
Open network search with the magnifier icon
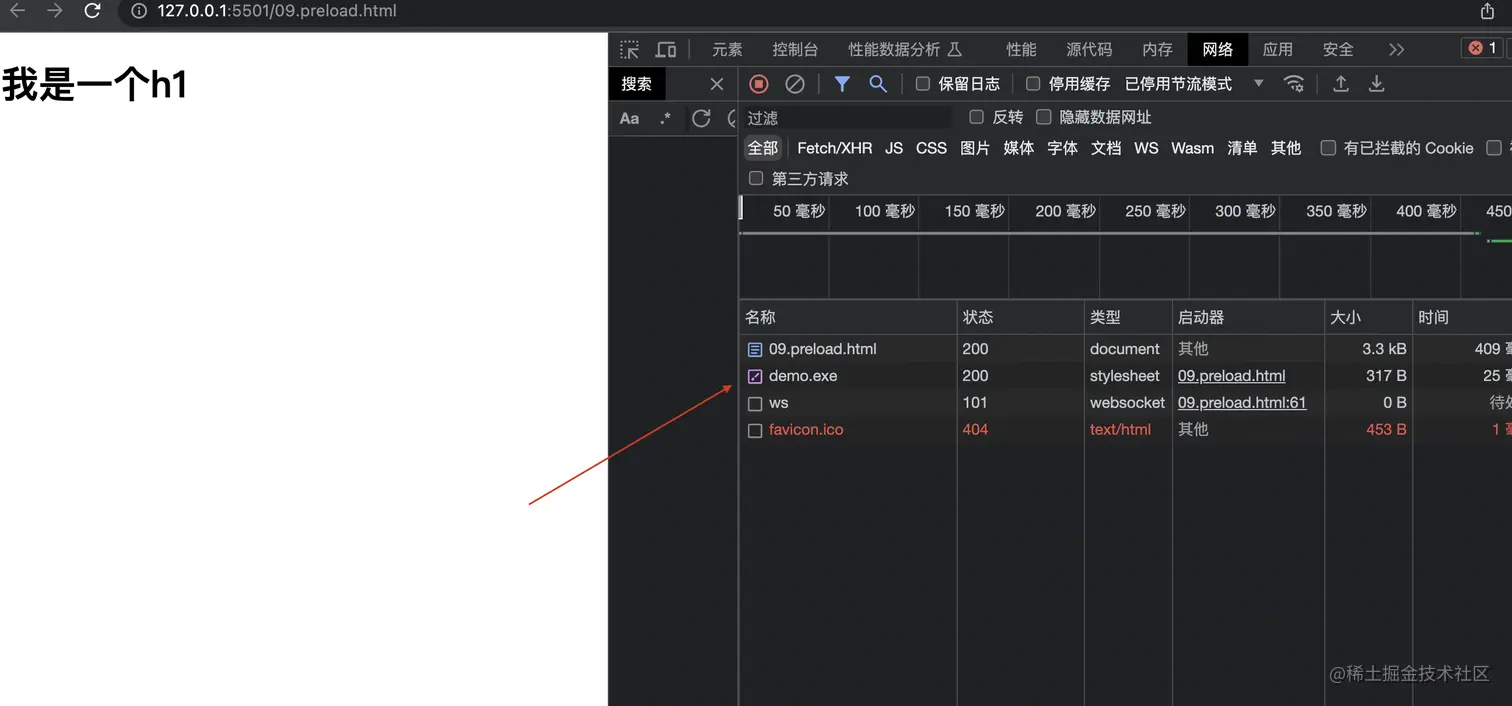coord(878,84)
